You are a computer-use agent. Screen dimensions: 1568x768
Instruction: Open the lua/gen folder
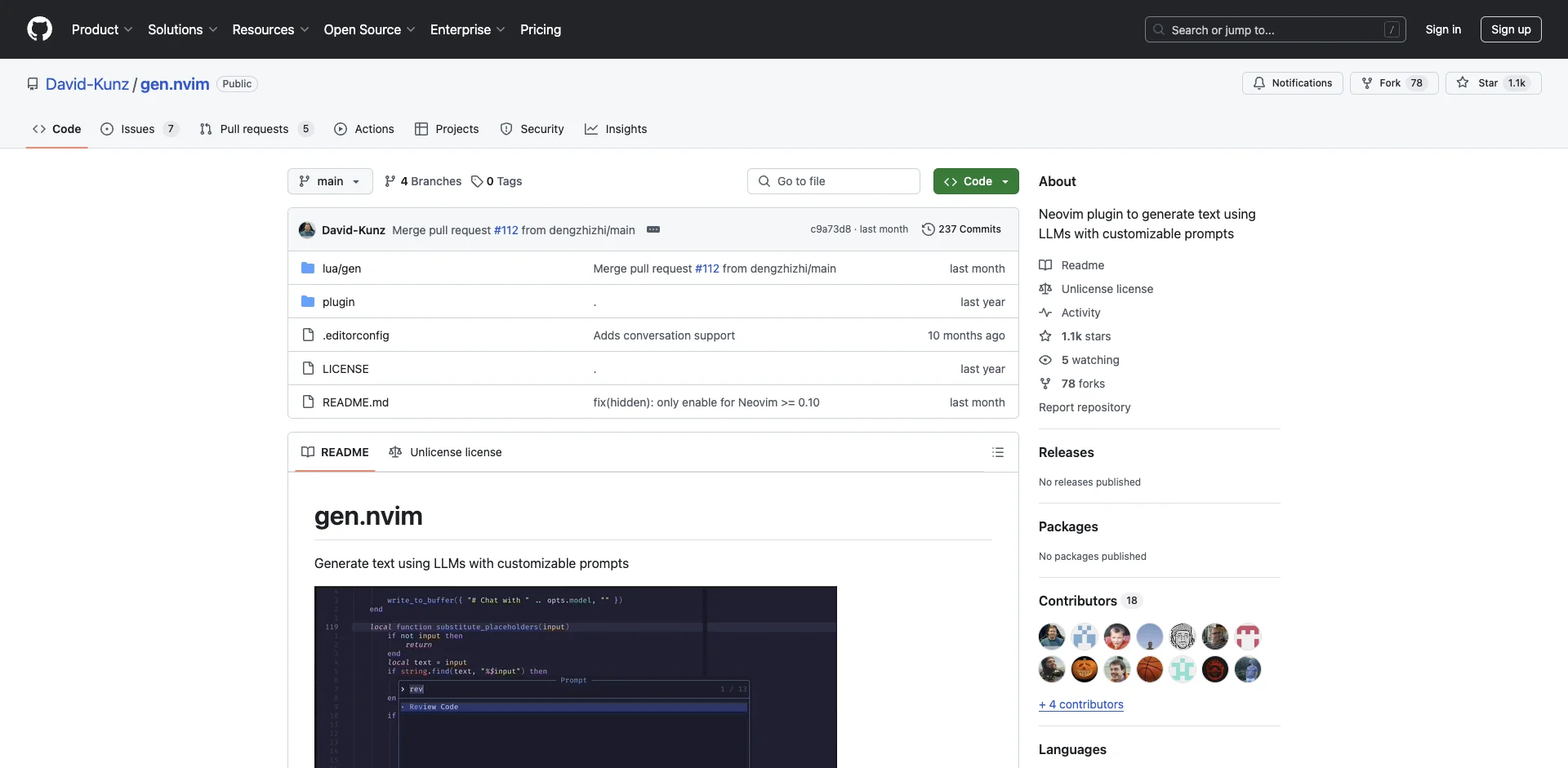coord(341,269)
